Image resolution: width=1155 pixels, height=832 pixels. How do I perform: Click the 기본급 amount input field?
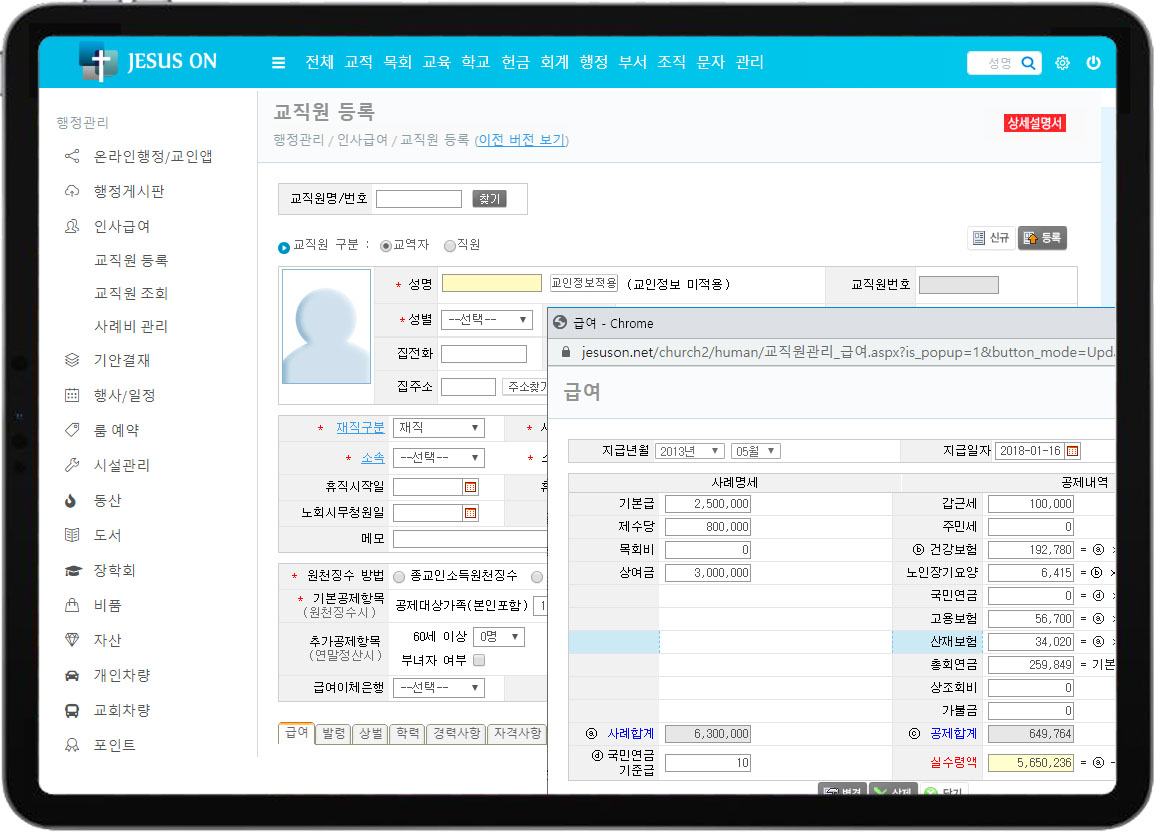707,504
